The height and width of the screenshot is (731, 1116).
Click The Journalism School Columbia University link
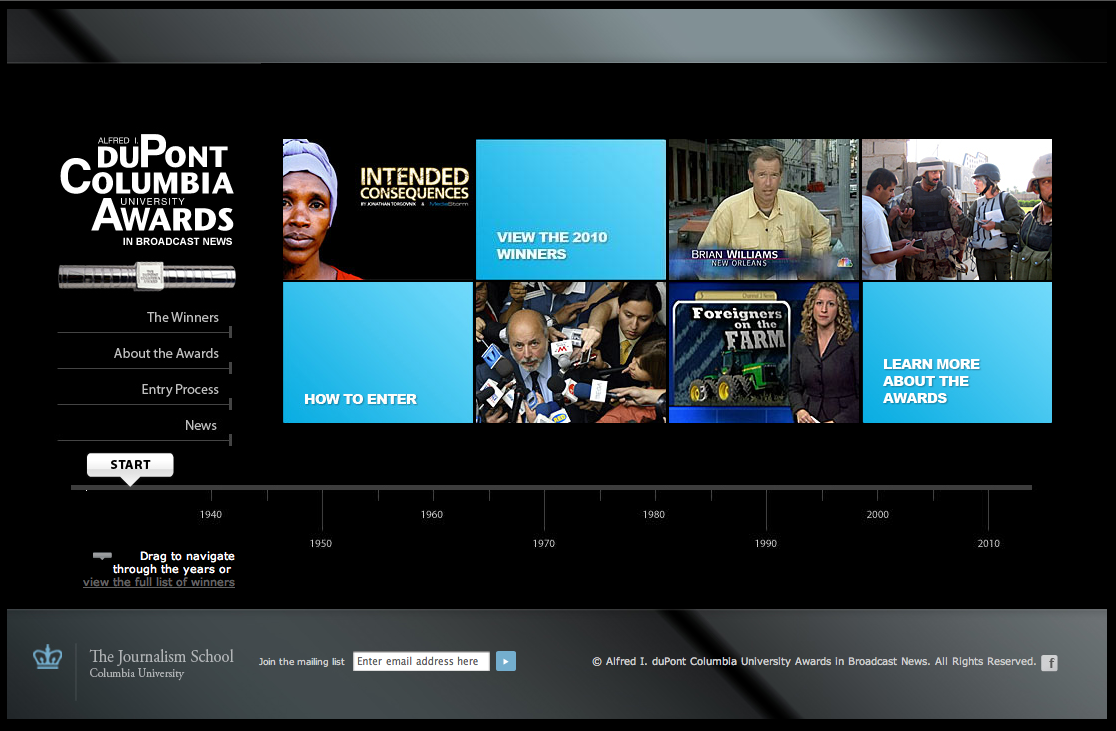[x=162, y=663]
